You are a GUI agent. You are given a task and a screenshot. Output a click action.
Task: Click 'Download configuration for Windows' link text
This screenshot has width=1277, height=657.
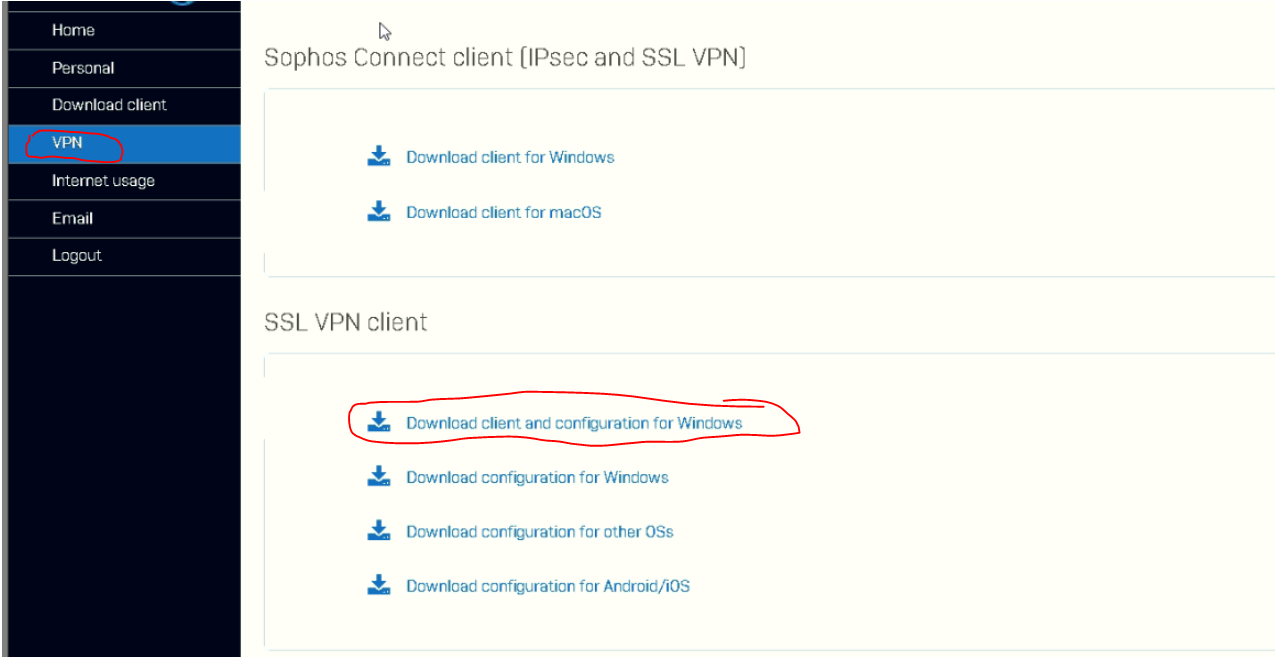[537, 477]
